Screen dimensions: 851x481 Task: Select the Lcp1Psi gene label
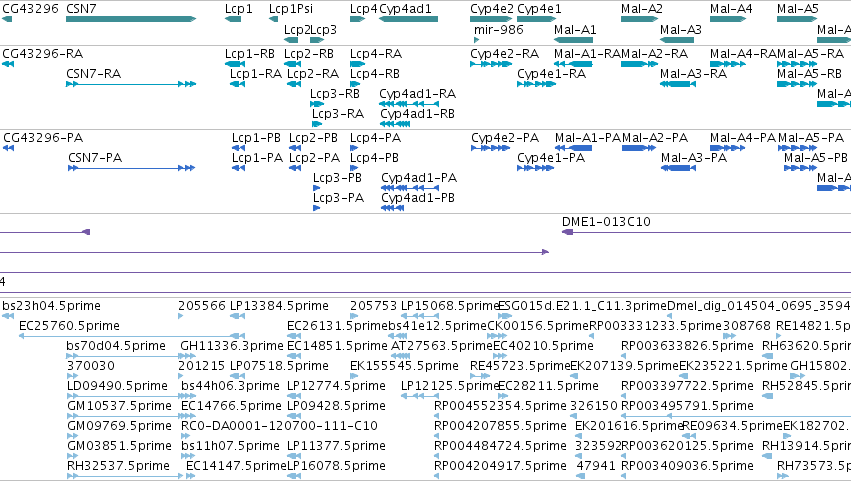pyautogui.click(x=291, y=9)
